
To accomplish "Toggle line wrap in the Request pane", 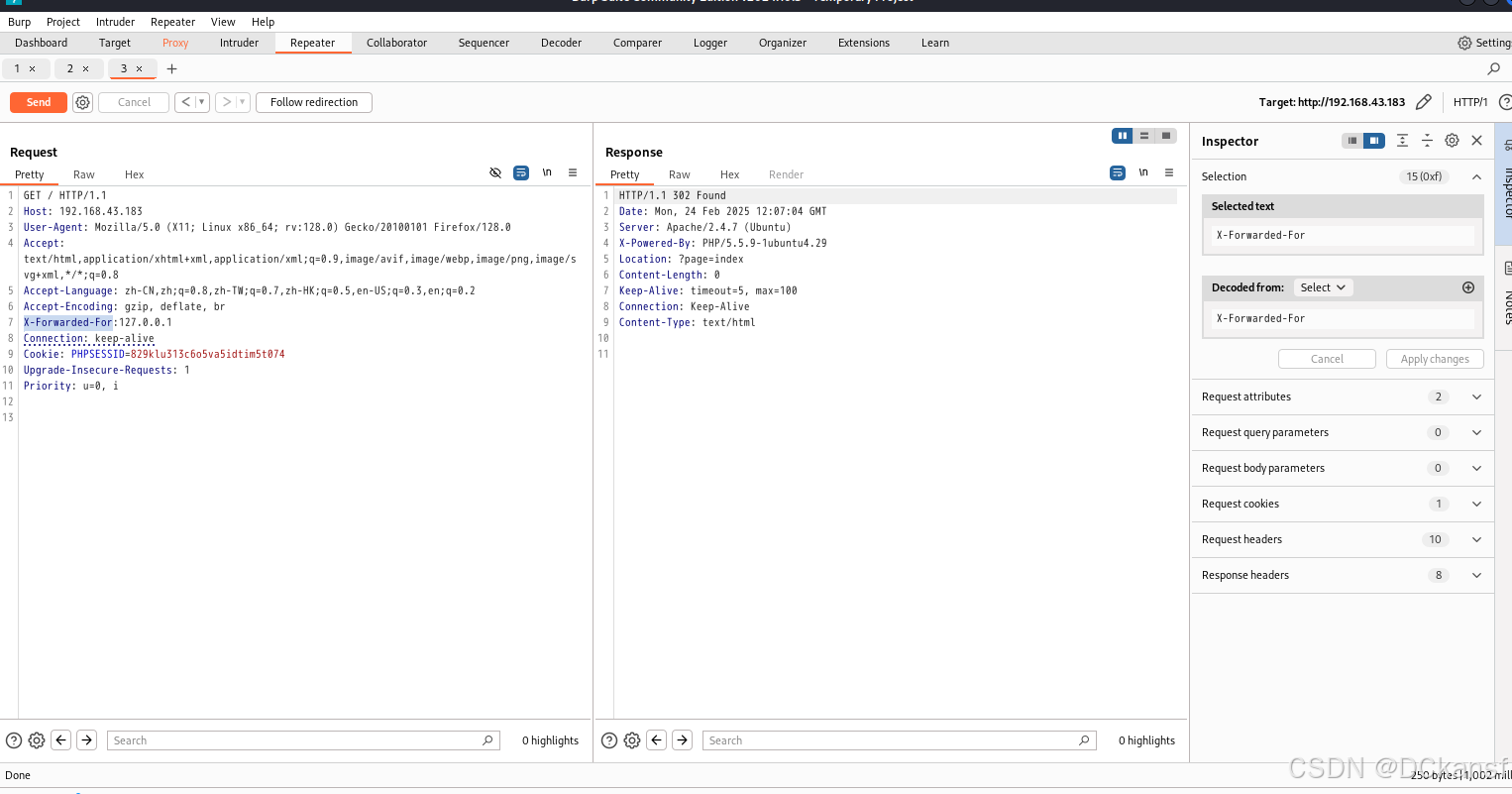I will pyautogui.click(x=521, y=172).
